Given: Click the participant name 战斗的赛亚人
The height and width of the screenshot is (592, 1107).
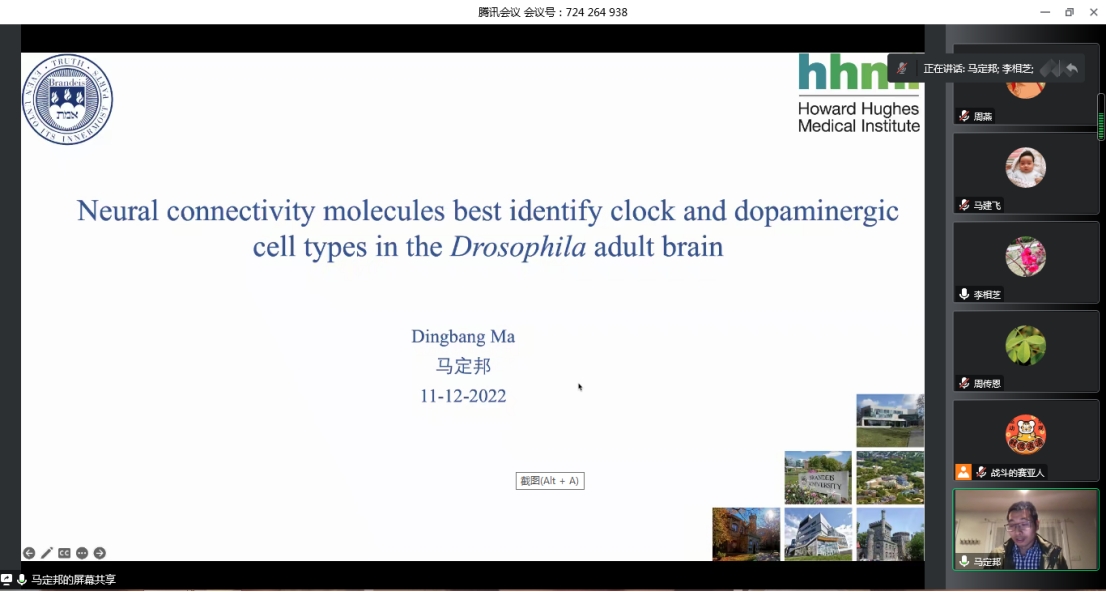Looking at the screenshot, I should pyautogui.click(x=1017, y=472).
